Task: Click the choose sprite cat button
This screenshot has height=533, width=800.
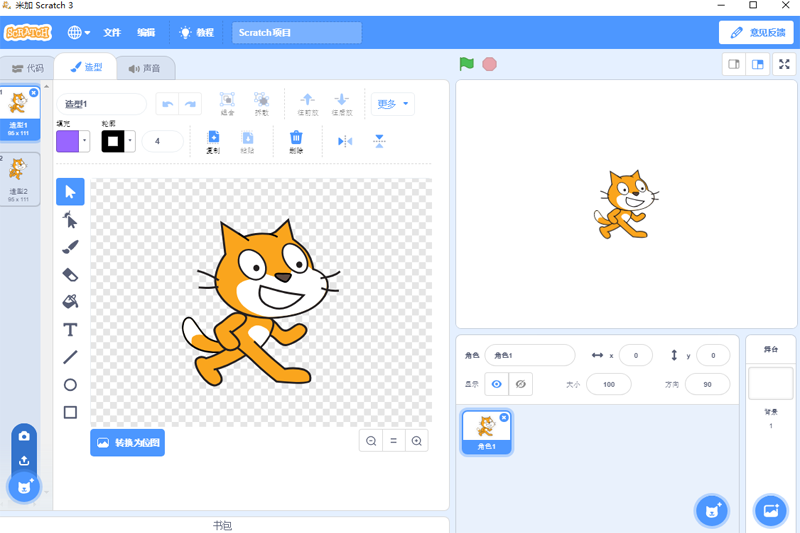Action: pyautogui.click(x=712, y=511)
